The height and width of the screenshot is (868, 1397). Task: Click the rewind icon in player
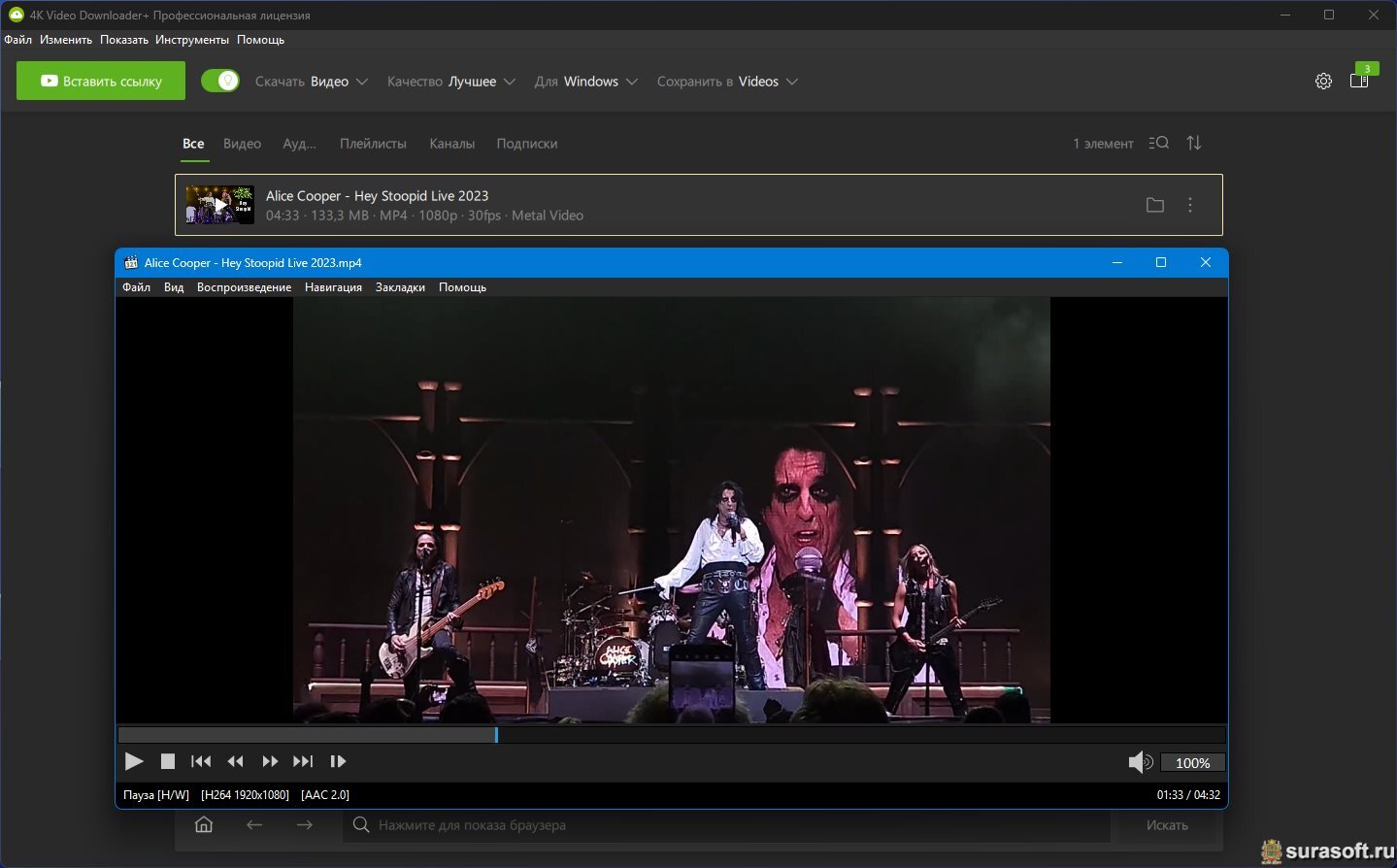[x=235, y=762]
